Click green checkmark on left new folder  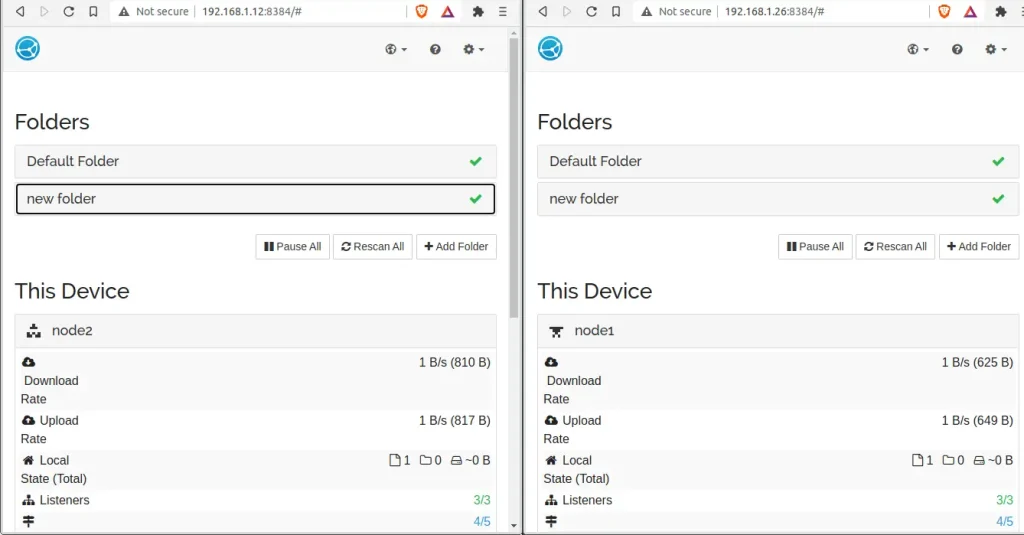point(475,199)
